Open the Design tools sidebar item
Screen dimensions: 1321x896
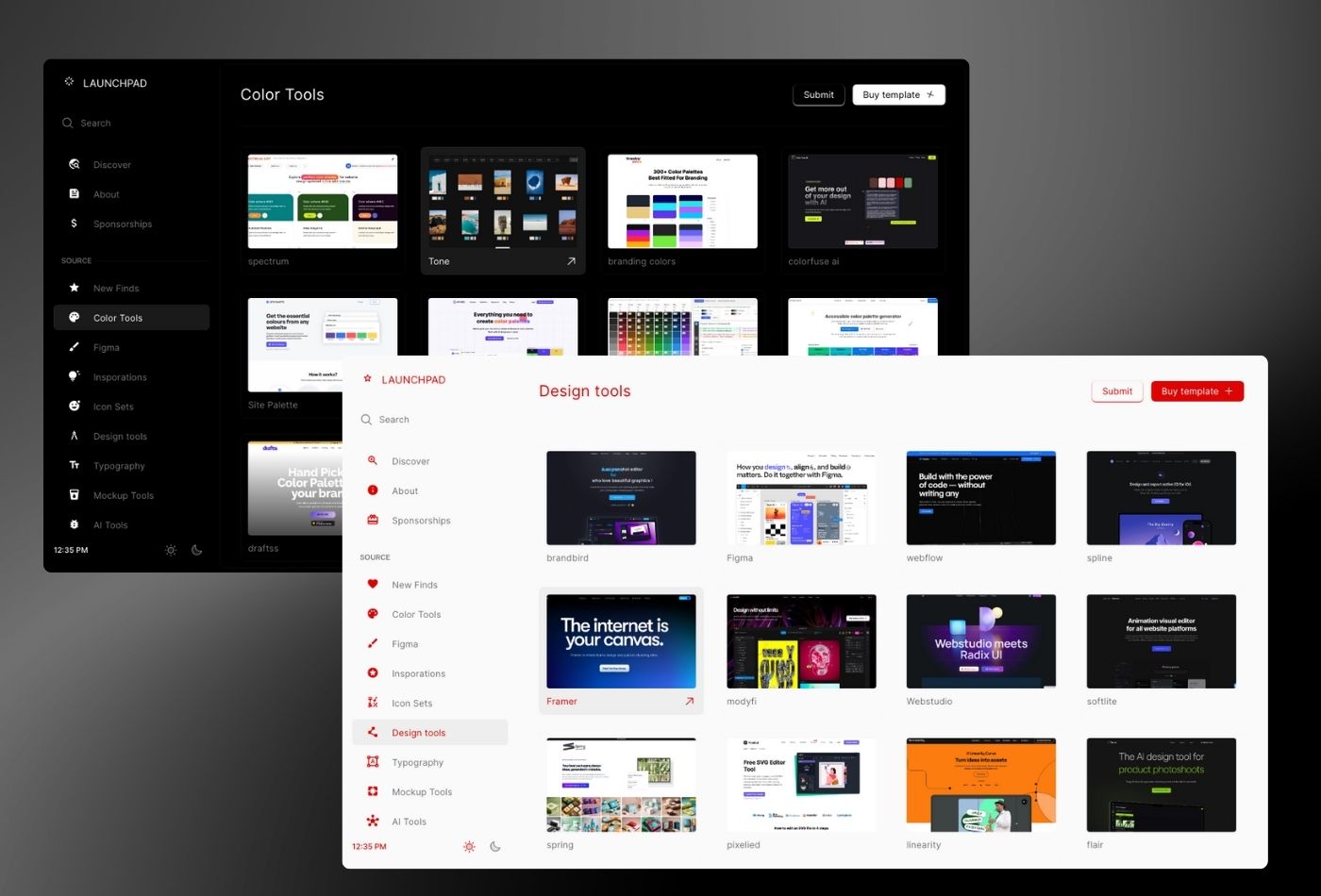click(x=418, y=732)
